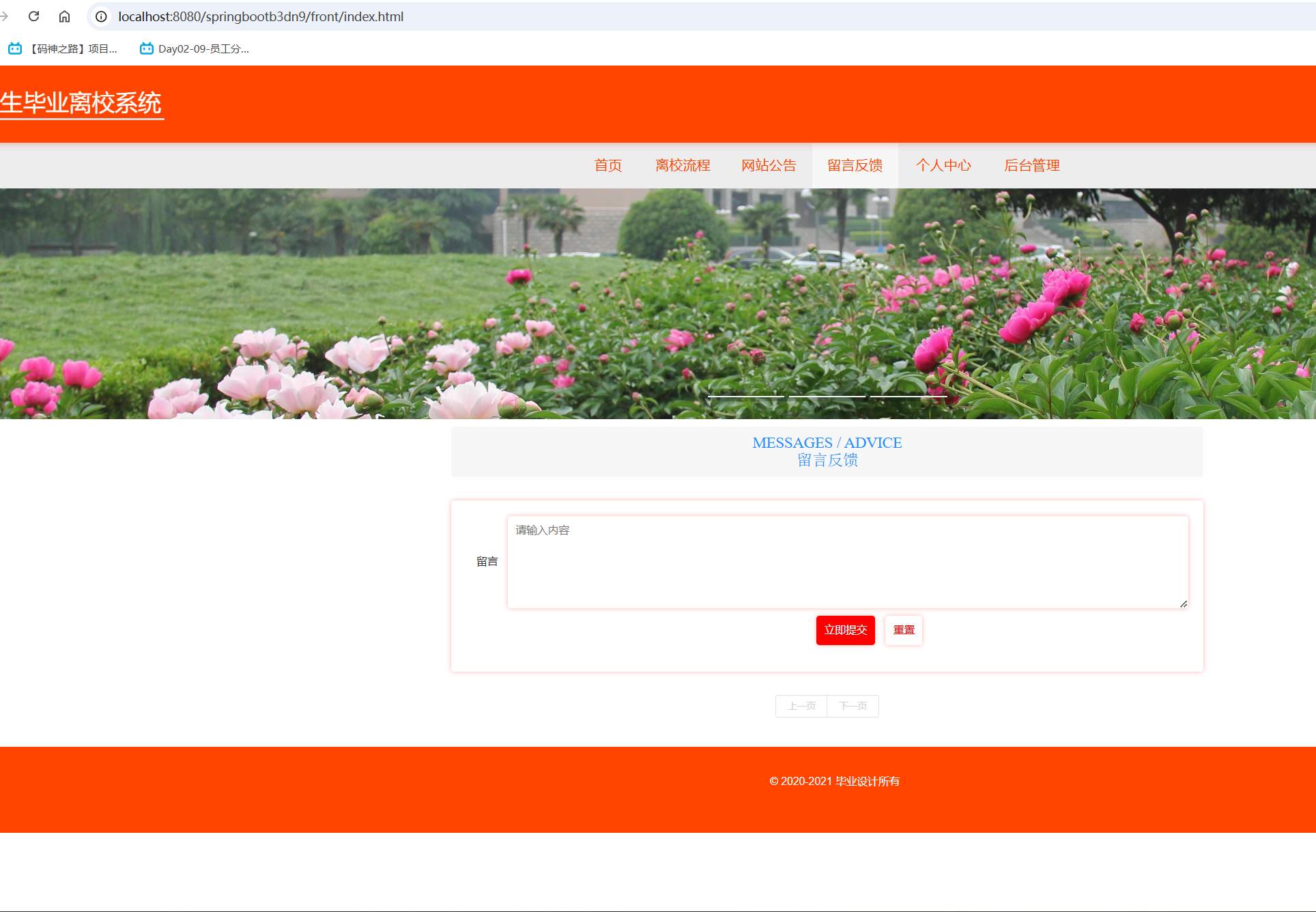The image size is (1316, 912).
Task: Click the browser reload icon
Action: 33,16
